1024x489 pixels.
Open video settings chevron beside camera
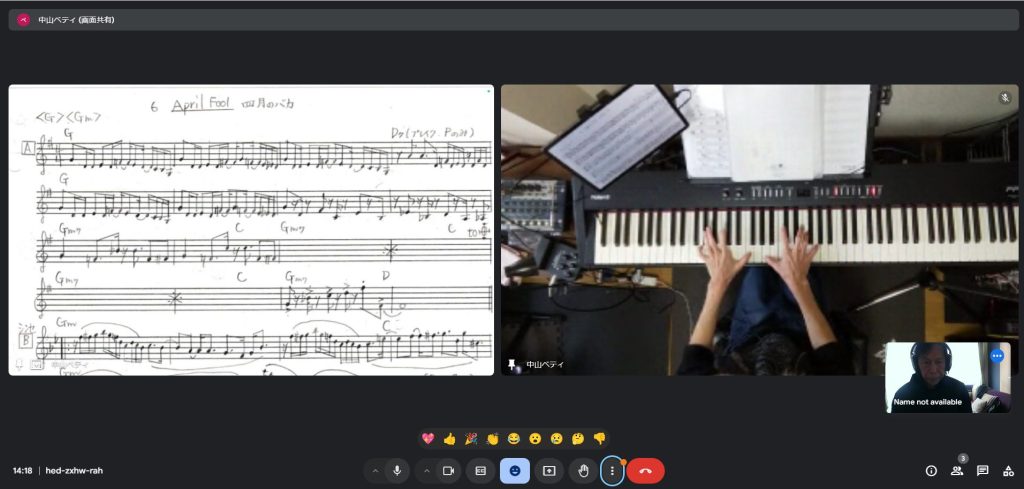pos(426,471)
